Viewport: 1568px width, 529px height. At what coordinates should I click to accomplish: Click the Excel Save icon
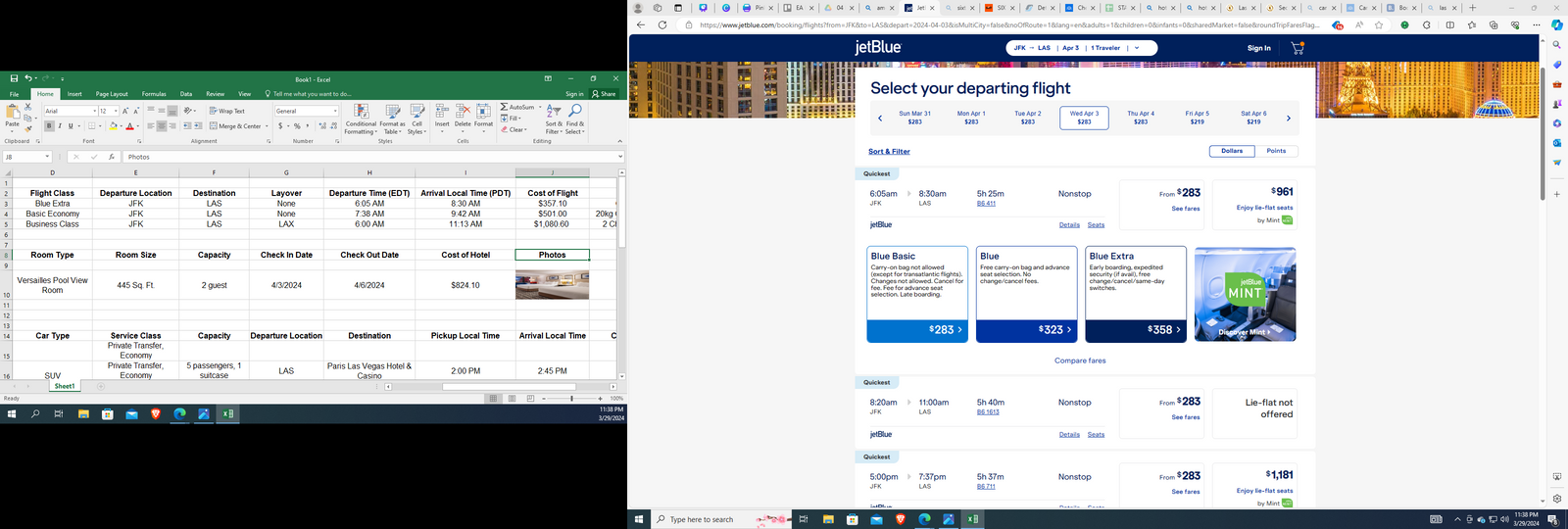tap(14, 78)
